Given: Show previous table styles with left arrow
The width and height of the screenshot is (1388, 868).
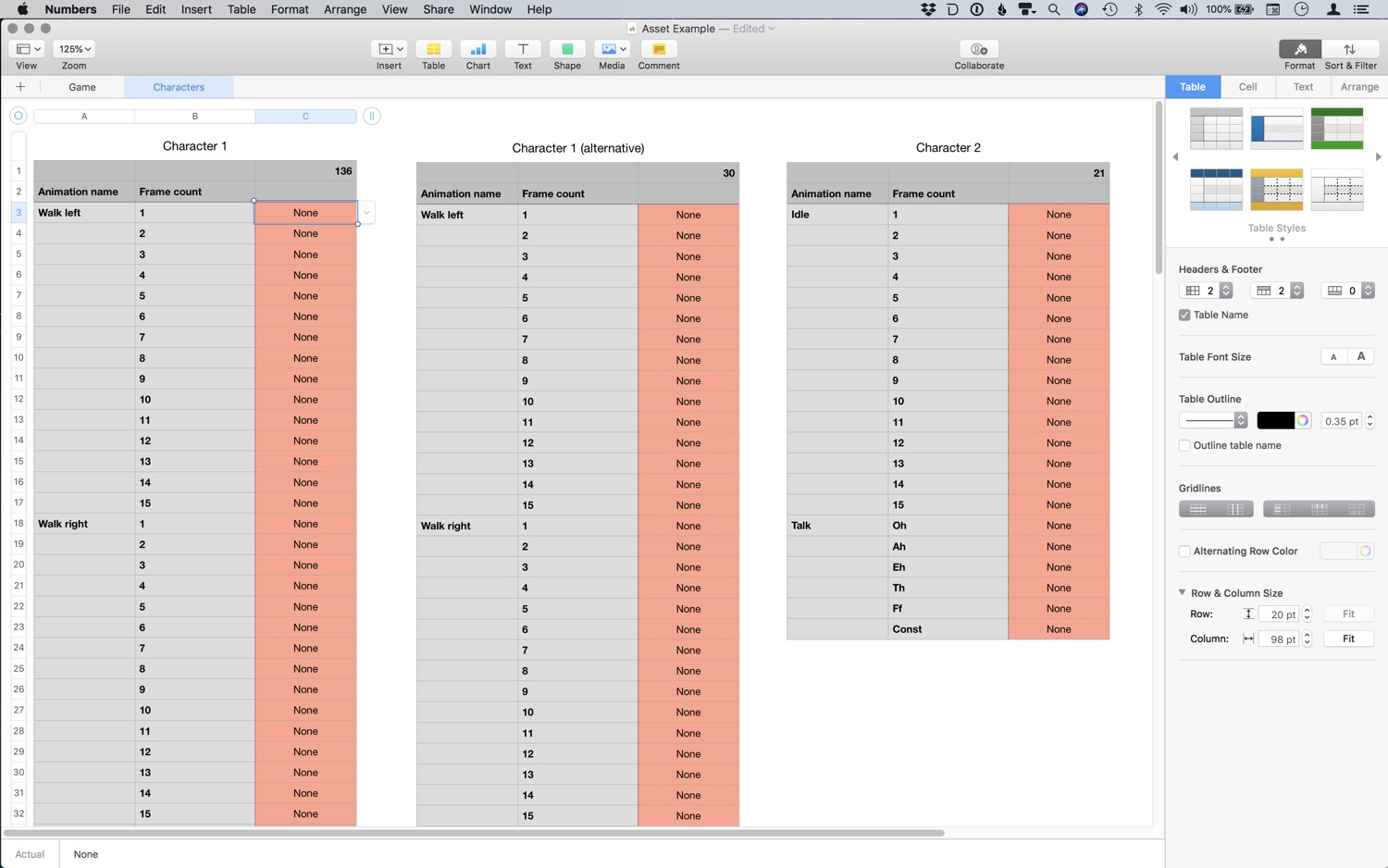Looking at the screenshot, I should click(x=1175, y=157).
